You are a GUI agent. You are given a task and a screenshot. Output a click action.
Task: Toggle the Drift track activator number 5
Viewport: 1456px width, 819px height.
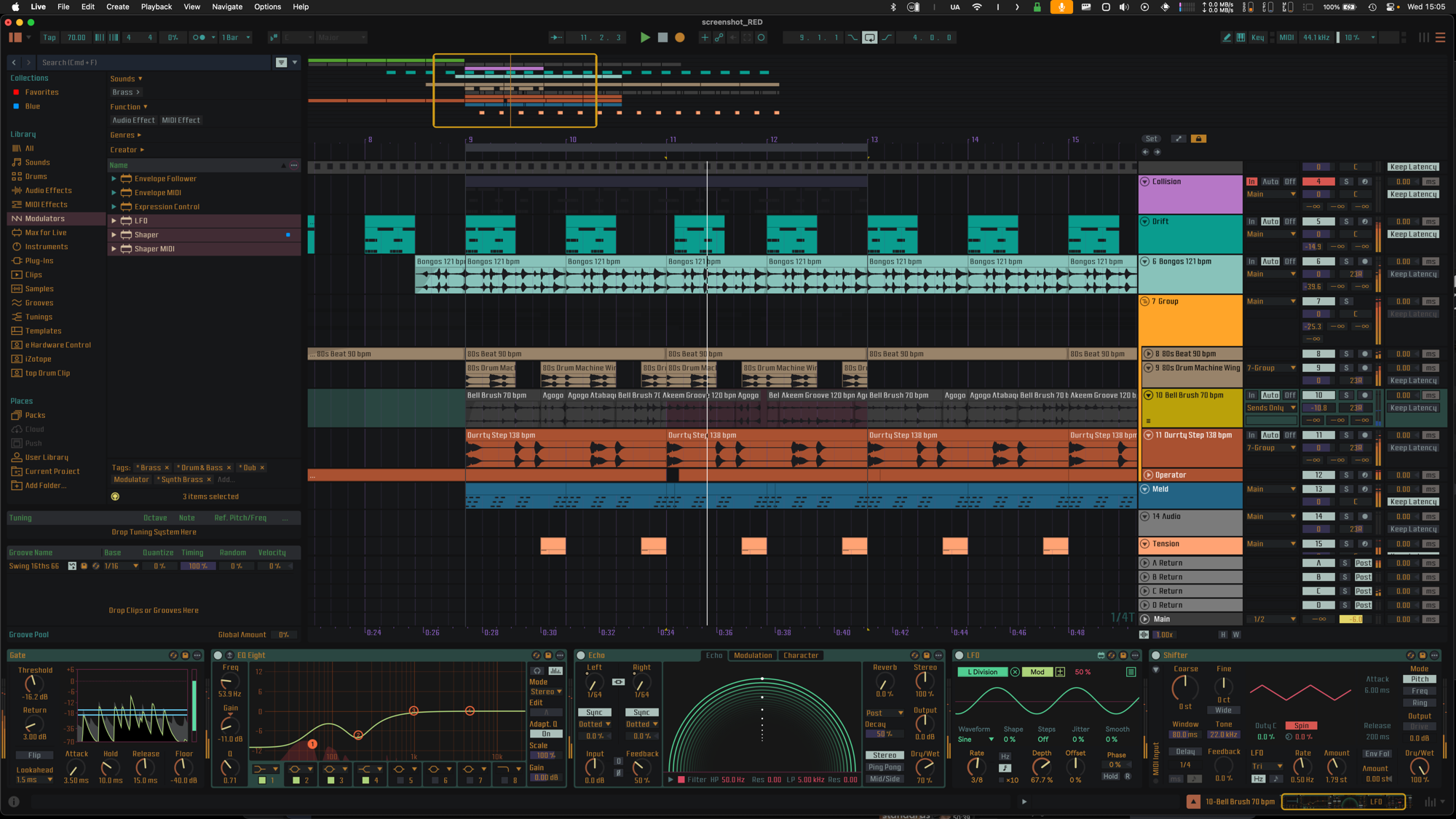coord(1318,222)
